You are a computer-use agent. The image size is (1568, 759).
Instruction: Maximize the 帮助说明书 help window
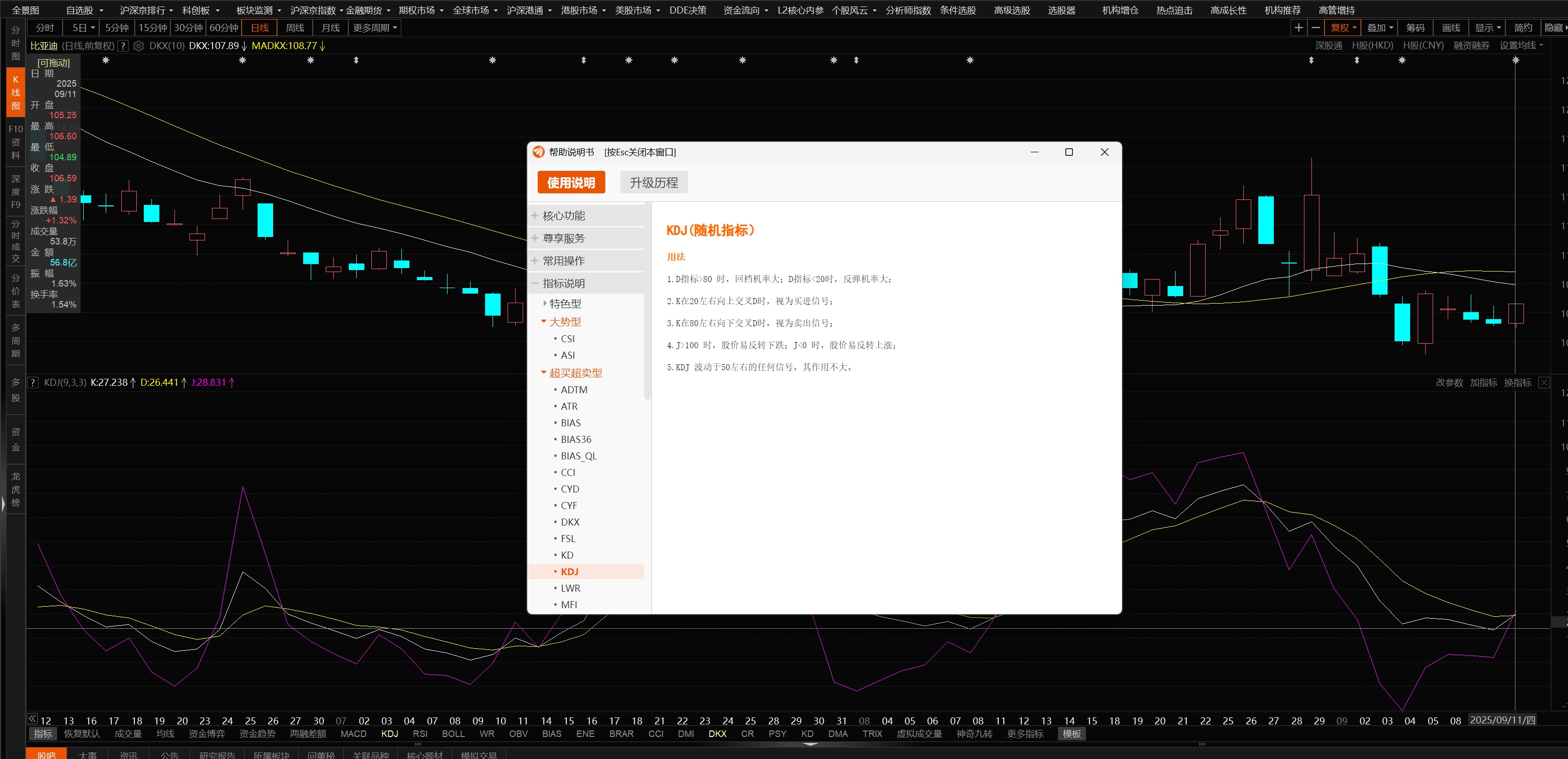pyautogui.click(x=1069, y=152)
